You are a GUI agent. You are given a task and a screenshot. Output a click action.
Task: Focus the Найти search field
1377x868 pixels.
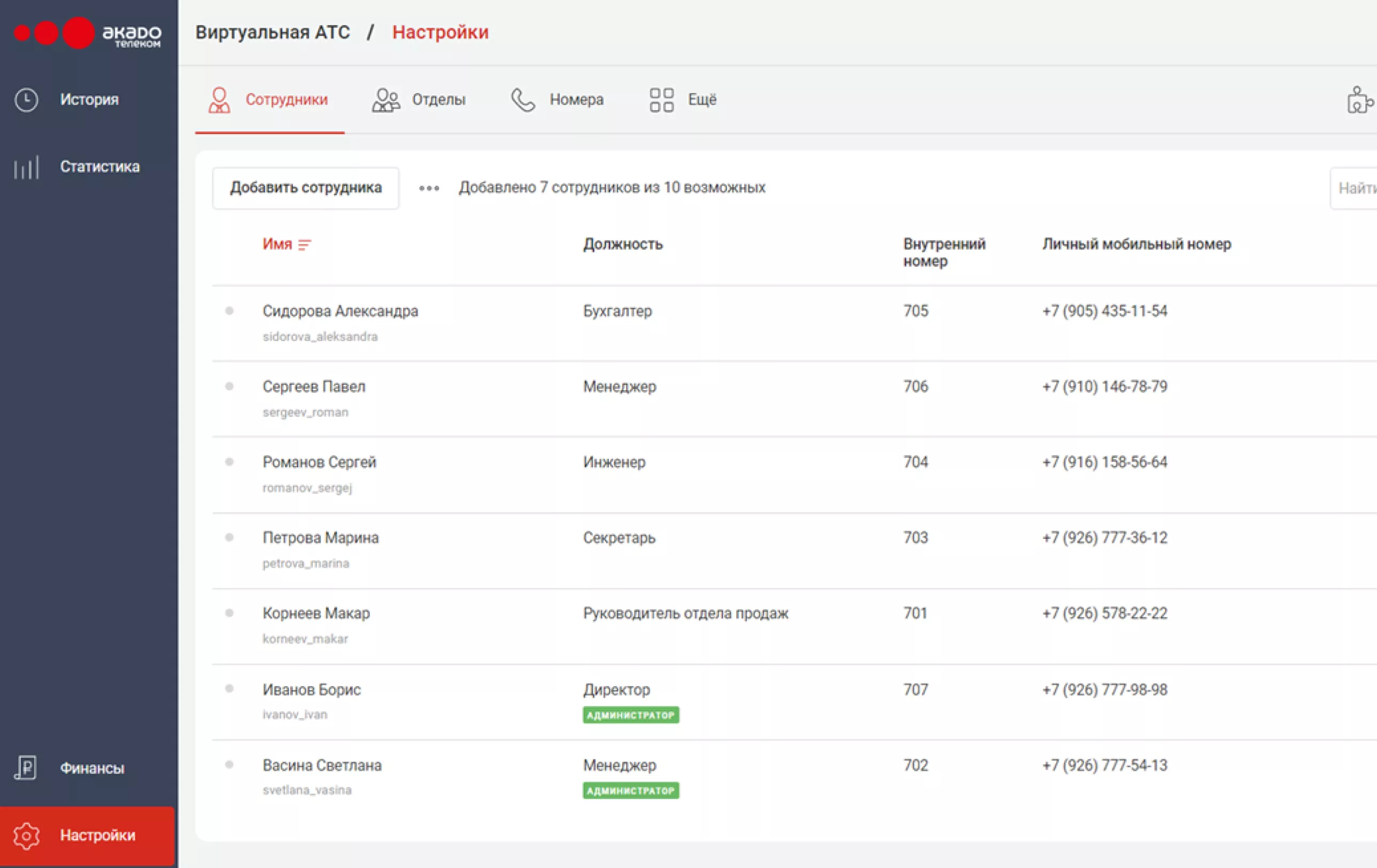coord(1353,188)
